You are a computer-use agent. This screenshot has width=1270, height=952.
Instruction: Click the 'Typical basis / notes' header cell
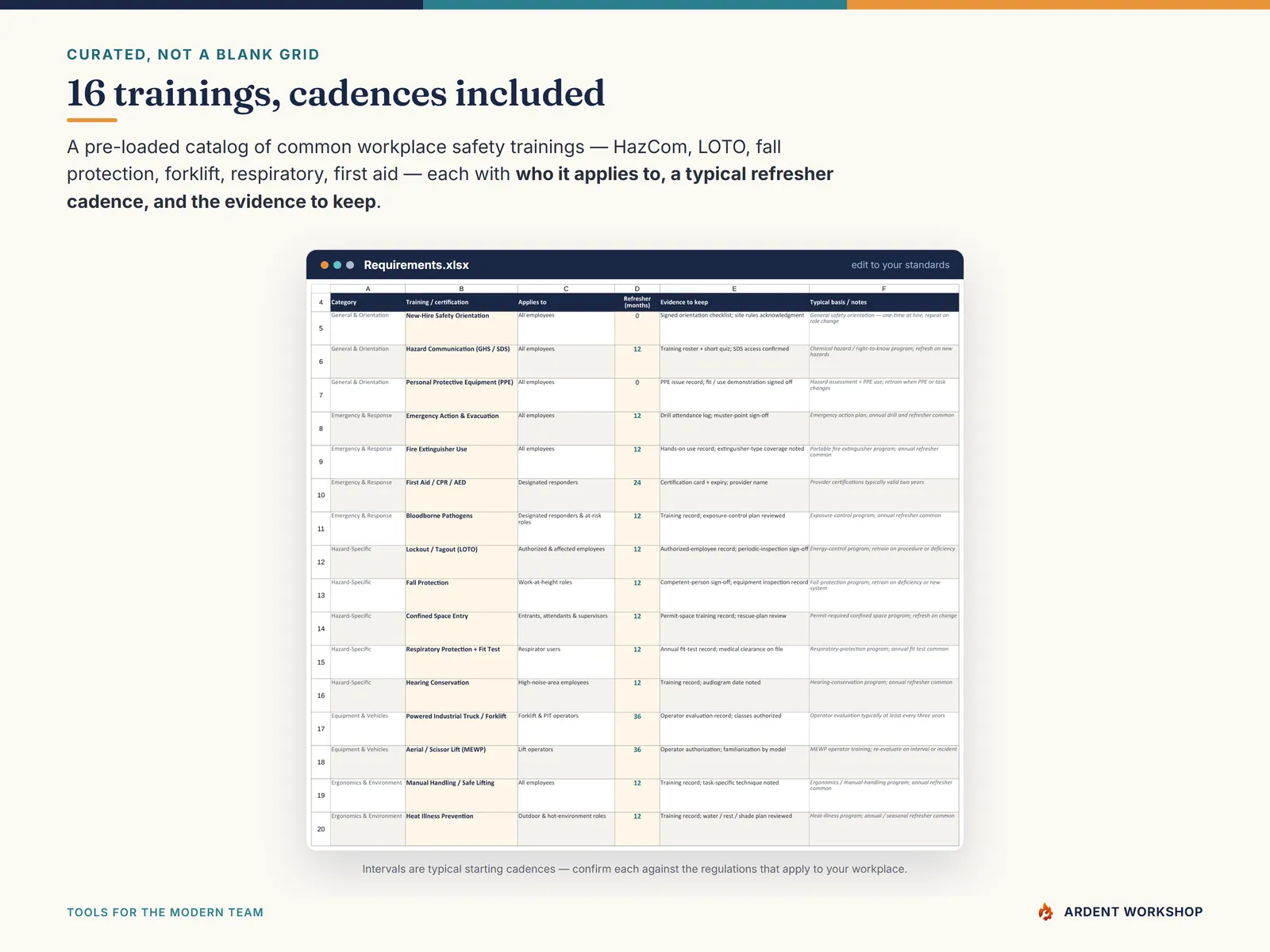point(883,302)
